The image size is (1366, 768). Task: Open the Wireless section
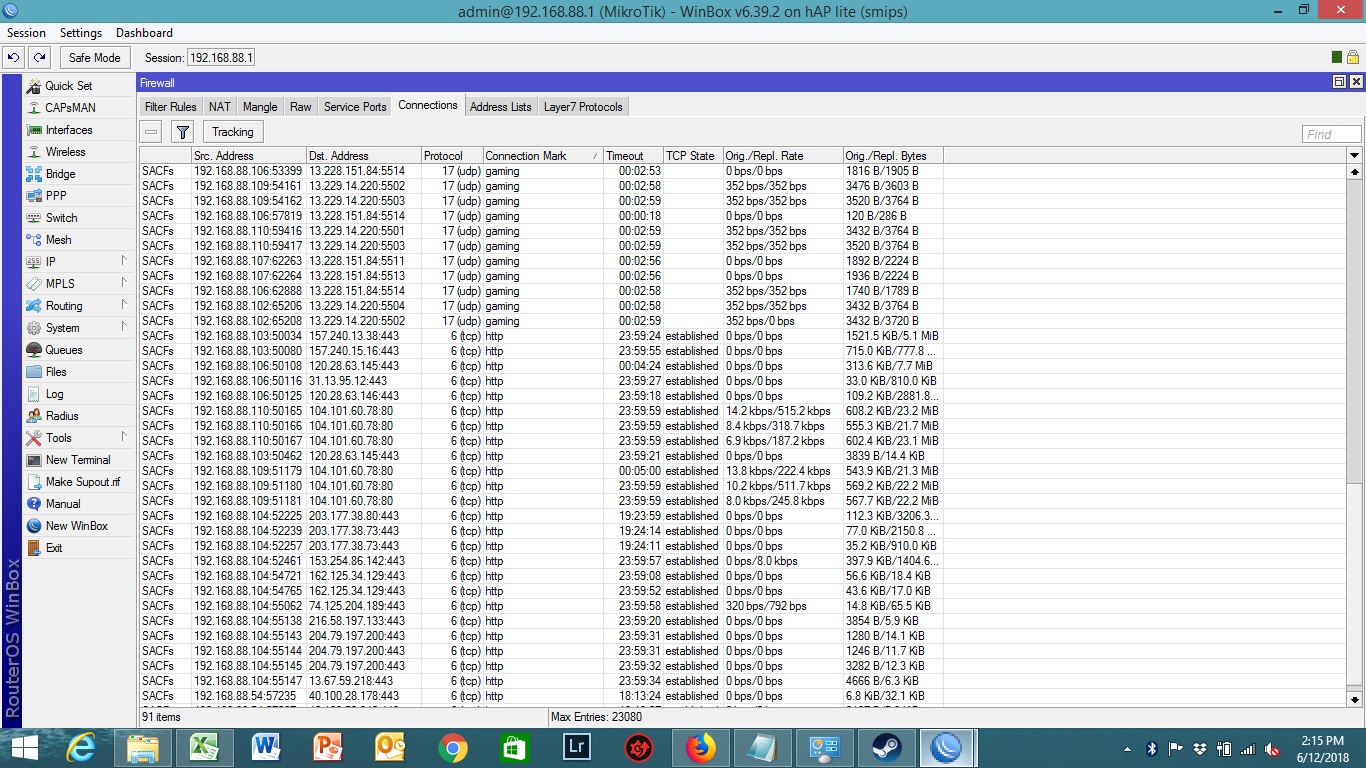click(80, 152)
